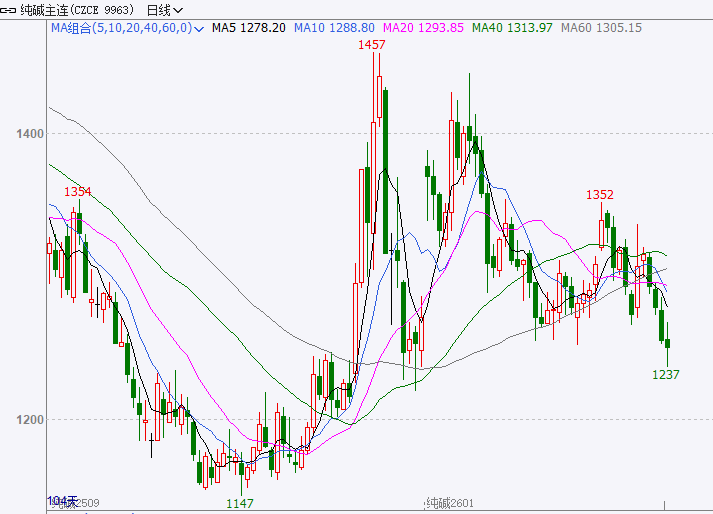The height and width of the screenshot is (514, 713).
Task: Select the MA5 1278.20 legend label
Action: click(x=248, y=28)
